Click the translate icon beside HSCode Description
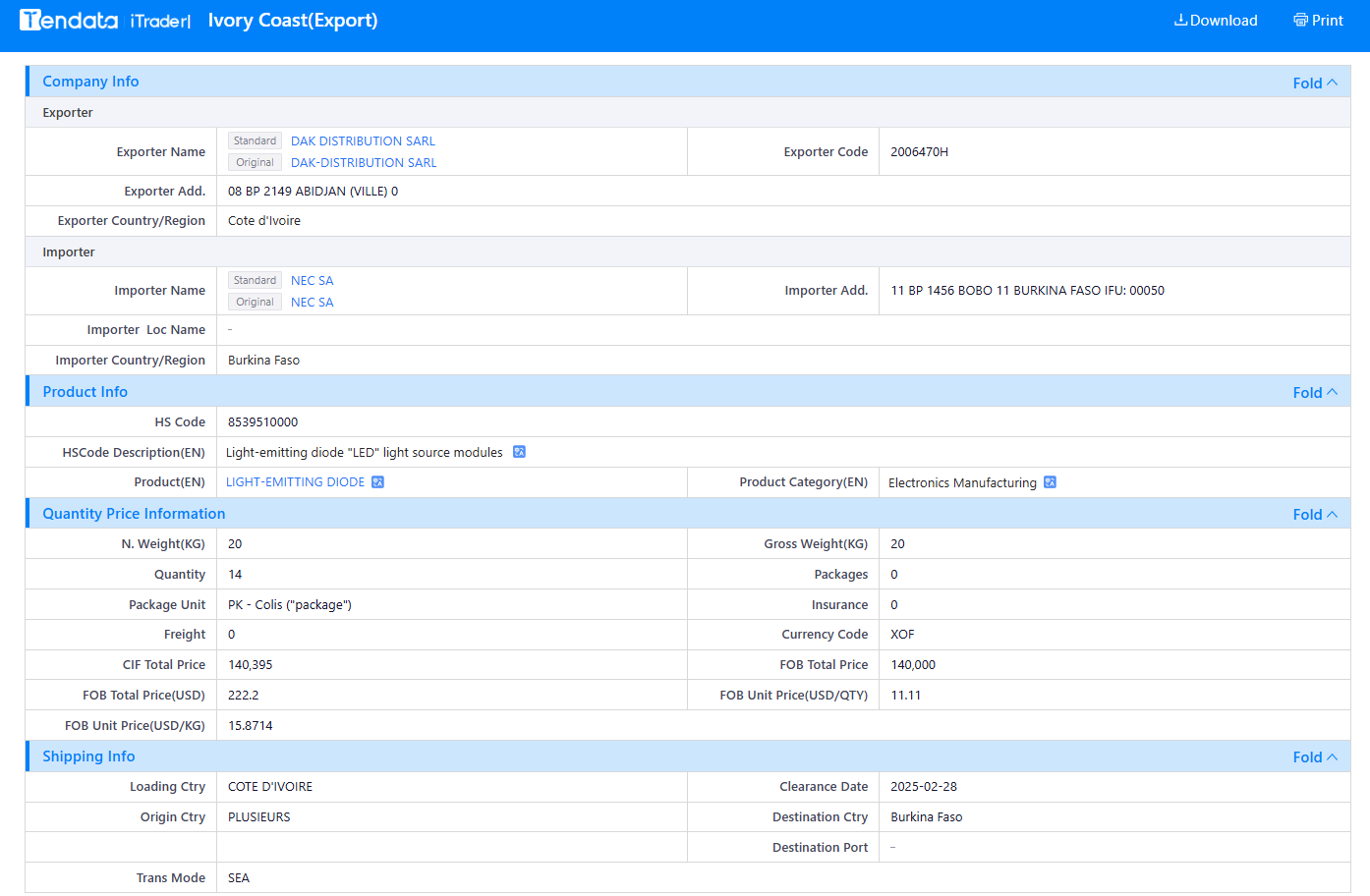Image resolution: width=1370 pixels, height=896 pixels. (x=519, y=452)
